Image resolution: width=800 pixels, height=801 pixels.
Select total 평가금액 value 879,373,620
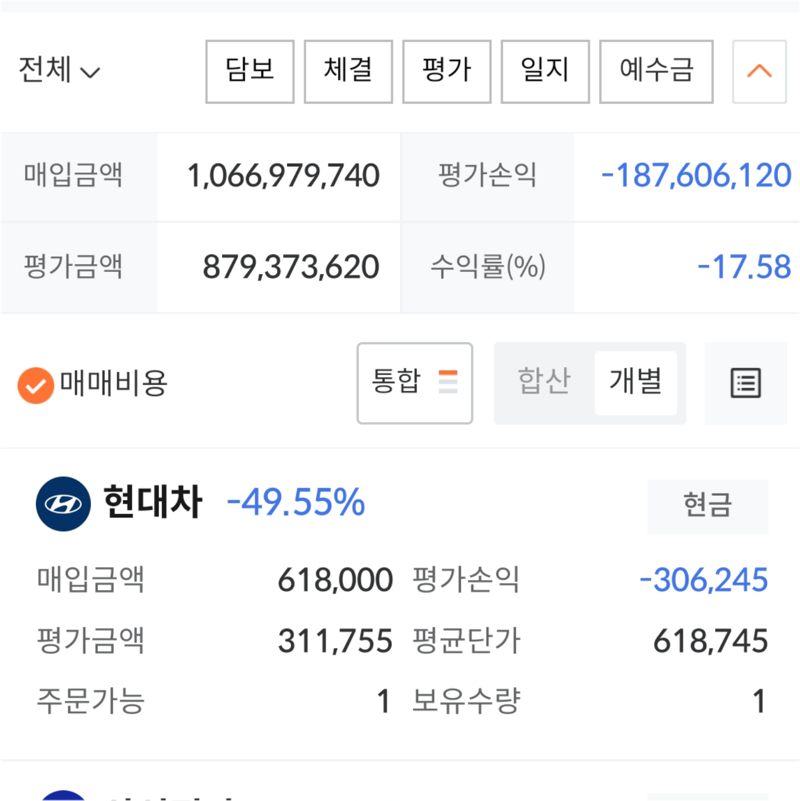291,267
